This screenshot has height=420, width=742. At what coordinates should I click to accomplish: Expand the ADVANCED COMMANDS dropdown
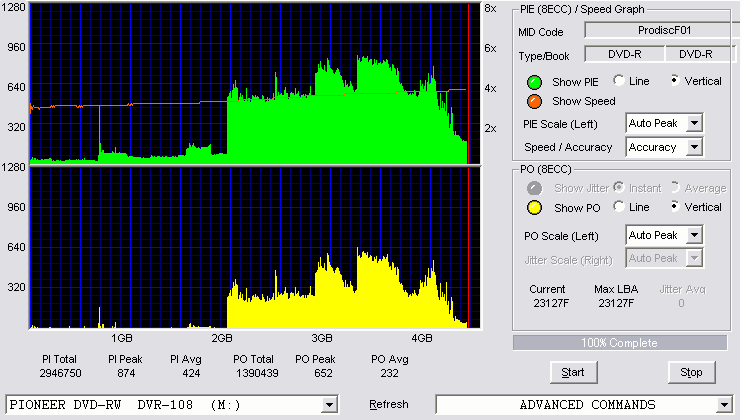(724, 405)
